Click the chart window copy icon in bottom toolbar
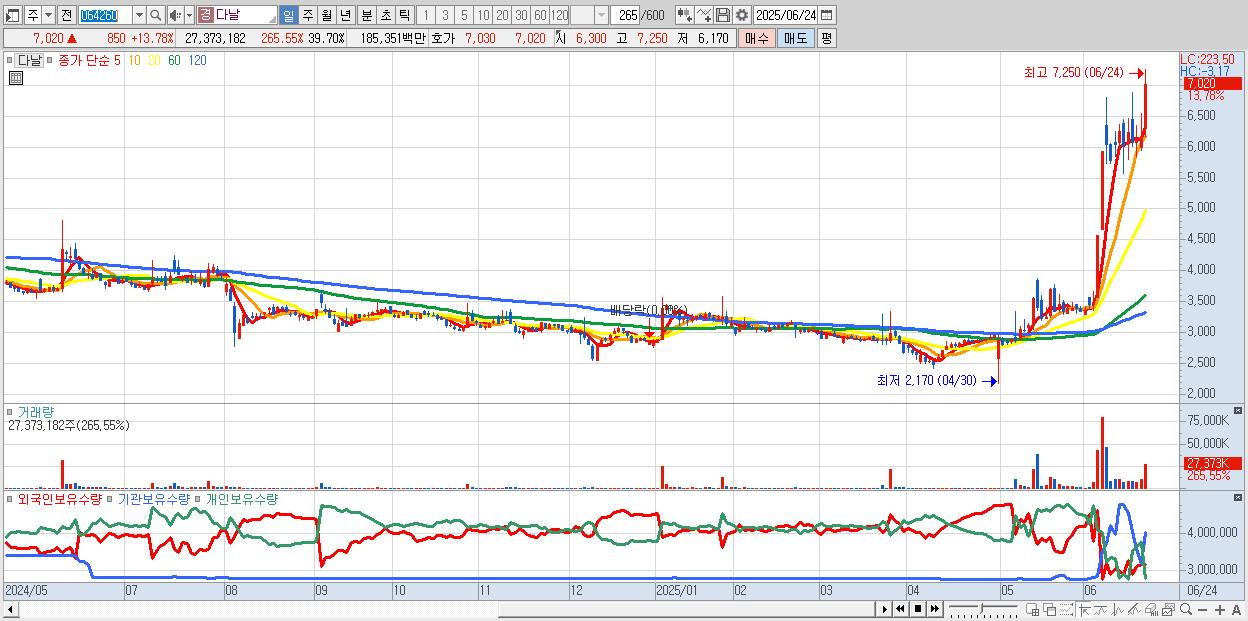Screen dimensions: 1248x621 (x=1169, y=609)
